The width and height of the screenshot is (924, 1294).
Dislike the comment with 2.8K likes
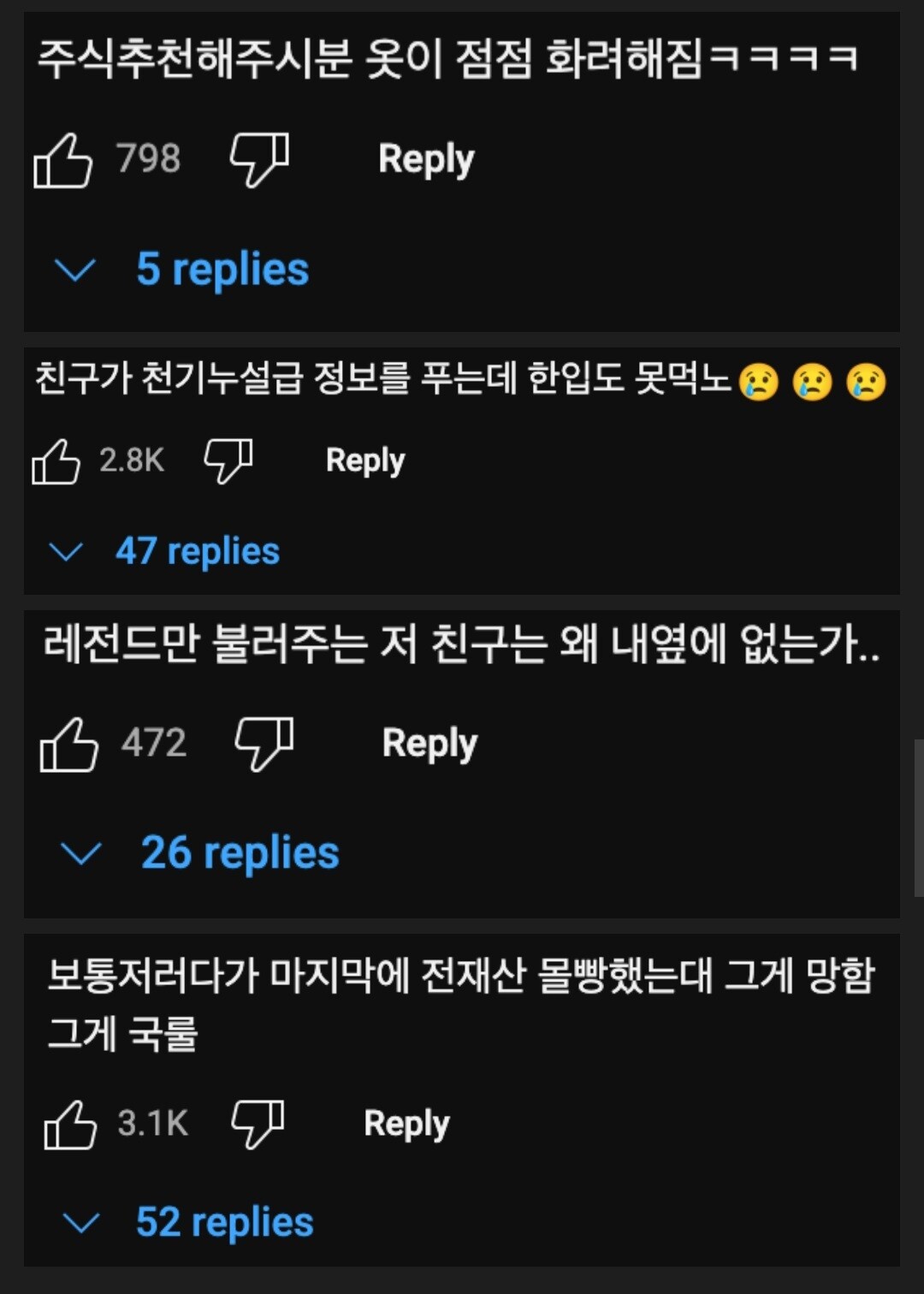[x=228, y=461]
